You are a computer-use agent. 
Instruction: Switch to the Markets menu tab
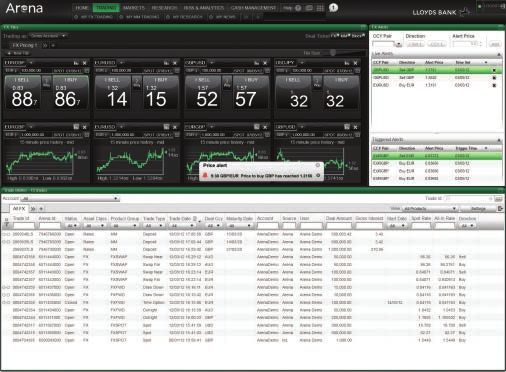(x=134, y=8)
